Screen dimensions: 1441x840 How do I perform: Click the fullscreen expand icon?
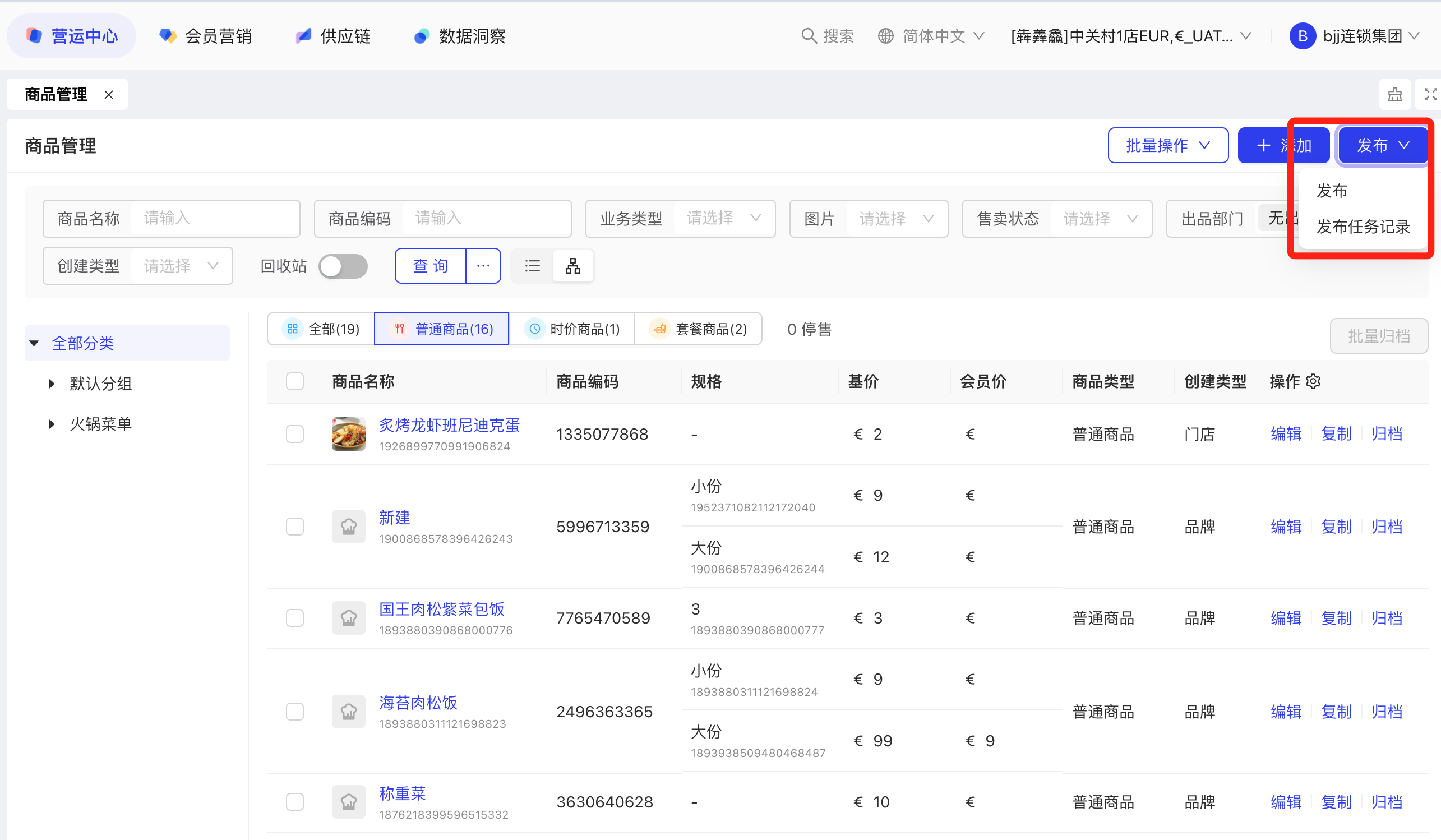pos(1430,94)
